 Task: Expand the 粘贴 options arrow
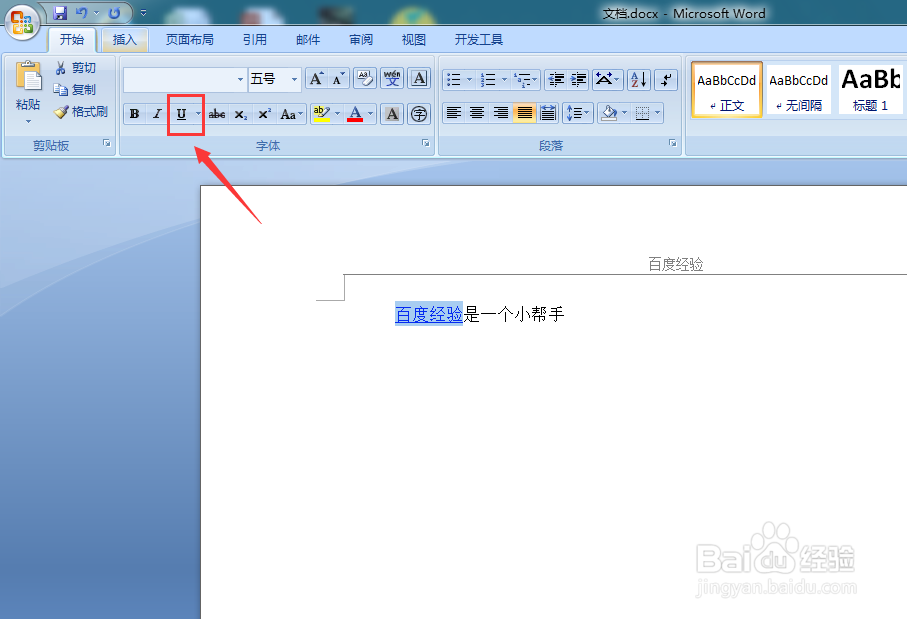click(28, 121)
